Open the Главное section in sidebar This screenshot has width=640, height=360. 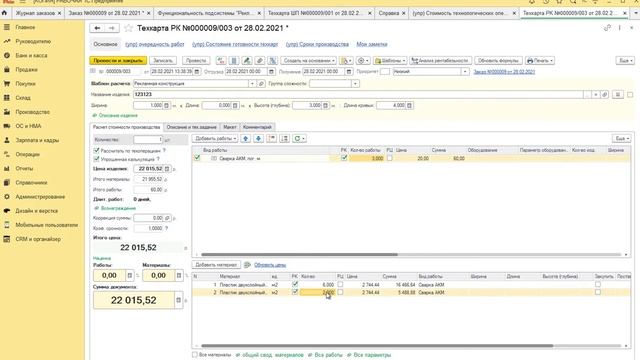25,27
